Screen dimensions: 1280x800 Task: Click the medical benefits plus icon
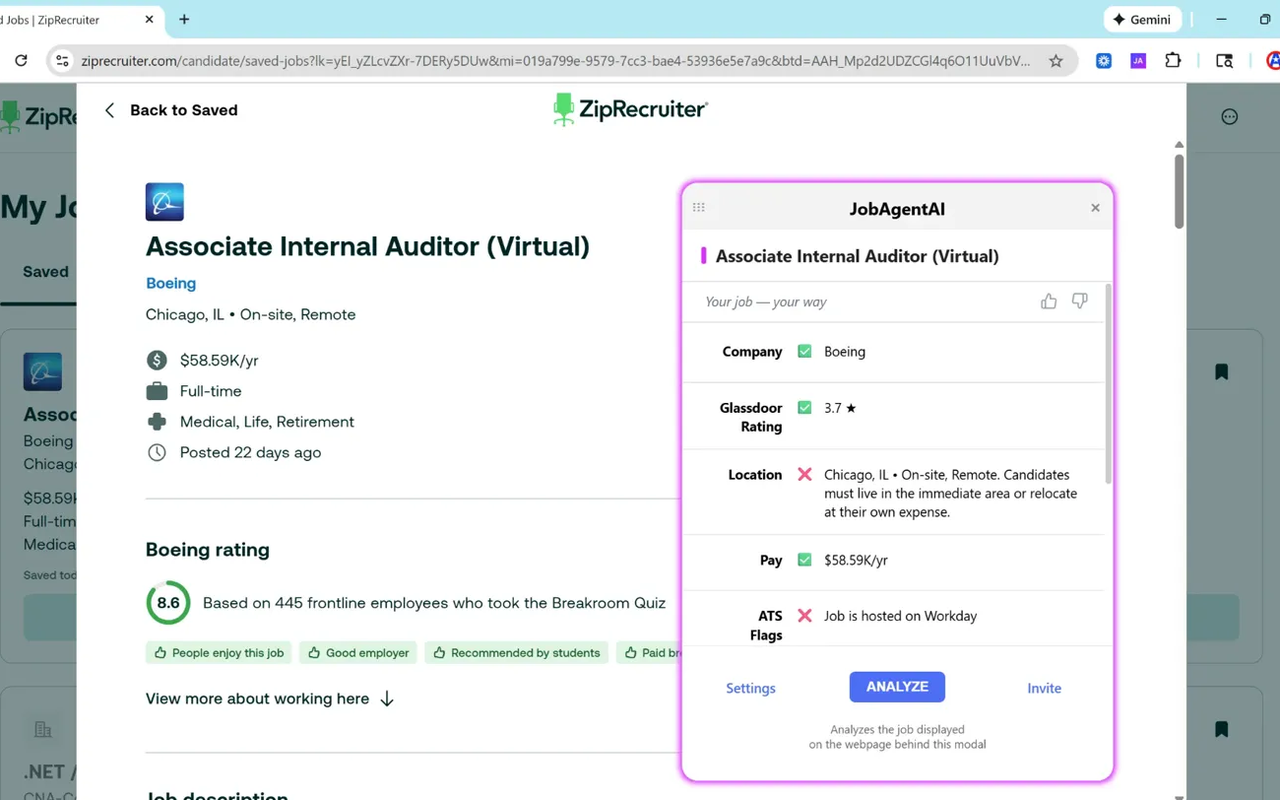[x=157, y=422]
